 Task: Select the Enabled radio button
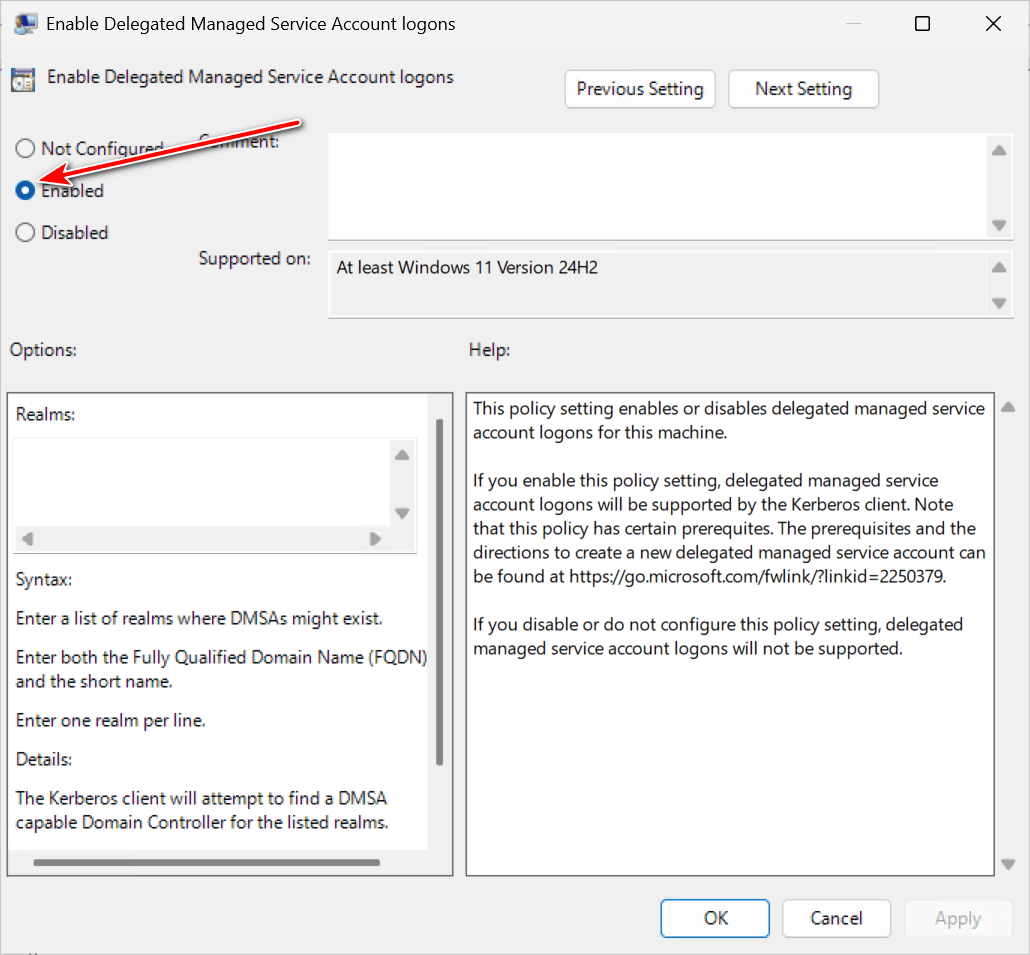(x=25, y=191)
